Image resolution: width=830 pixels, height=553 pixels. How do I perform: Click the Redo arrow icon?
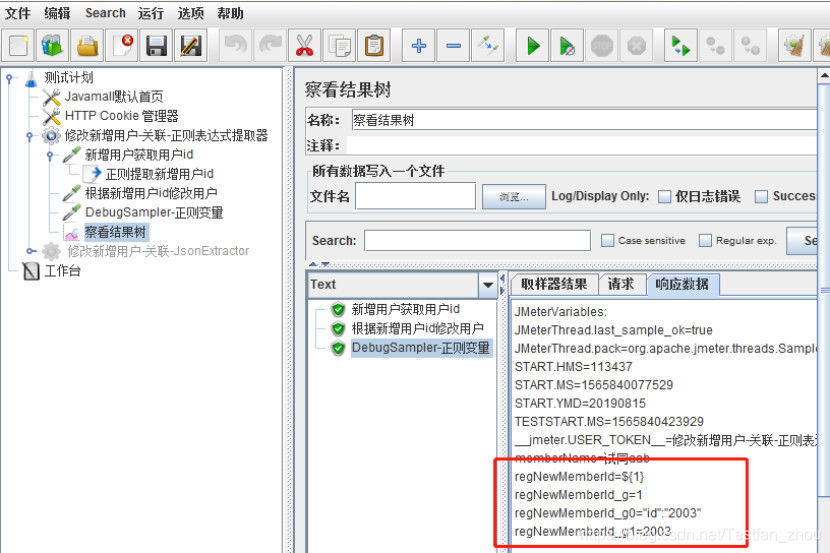click(x=270, y=46)
